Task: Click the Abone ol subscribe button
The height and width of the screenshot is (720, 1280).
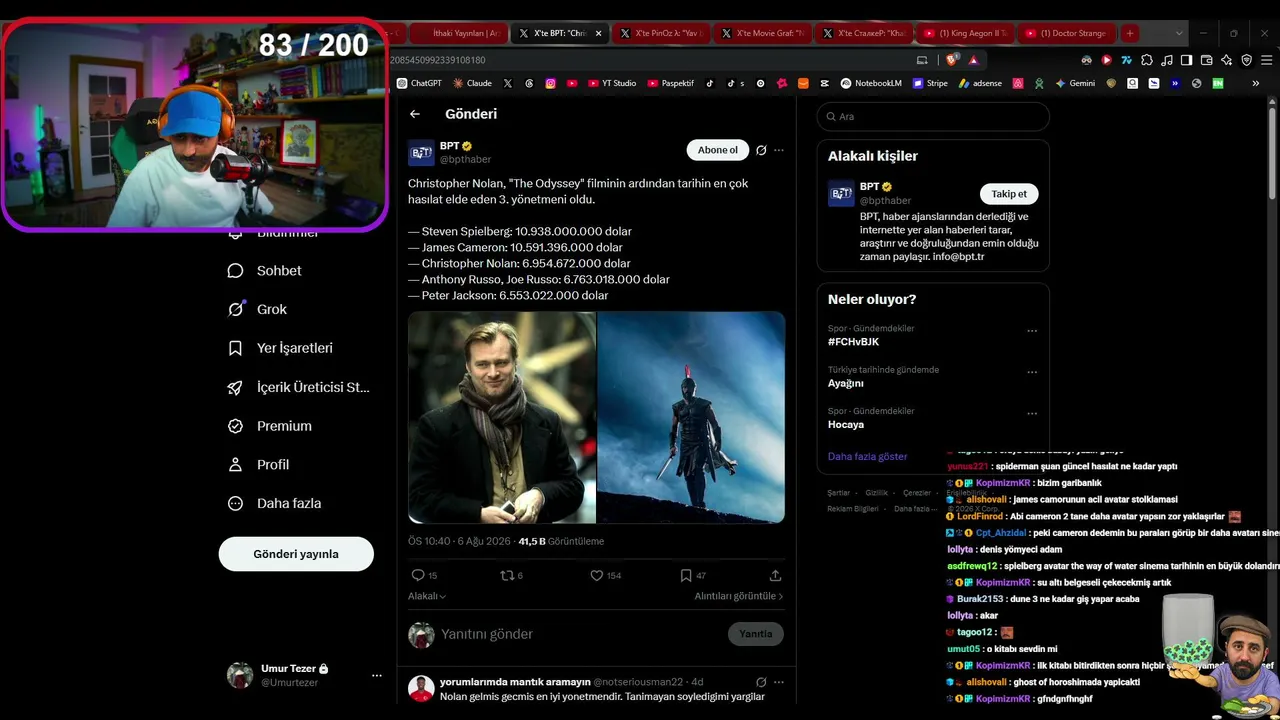Action: (718, 150)
